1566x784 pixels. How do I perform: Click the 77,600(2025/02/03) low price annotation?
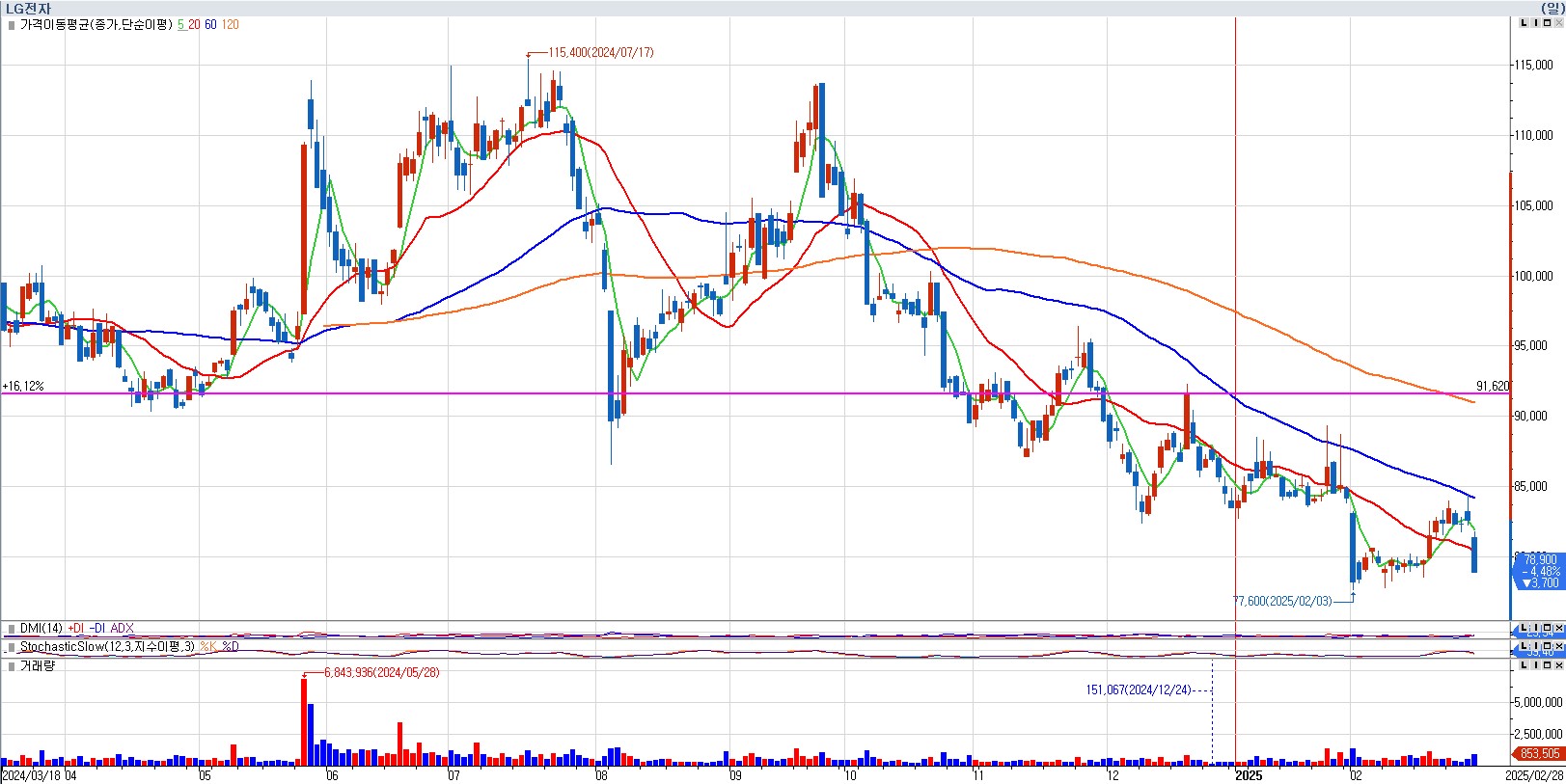pos(1282,601)
